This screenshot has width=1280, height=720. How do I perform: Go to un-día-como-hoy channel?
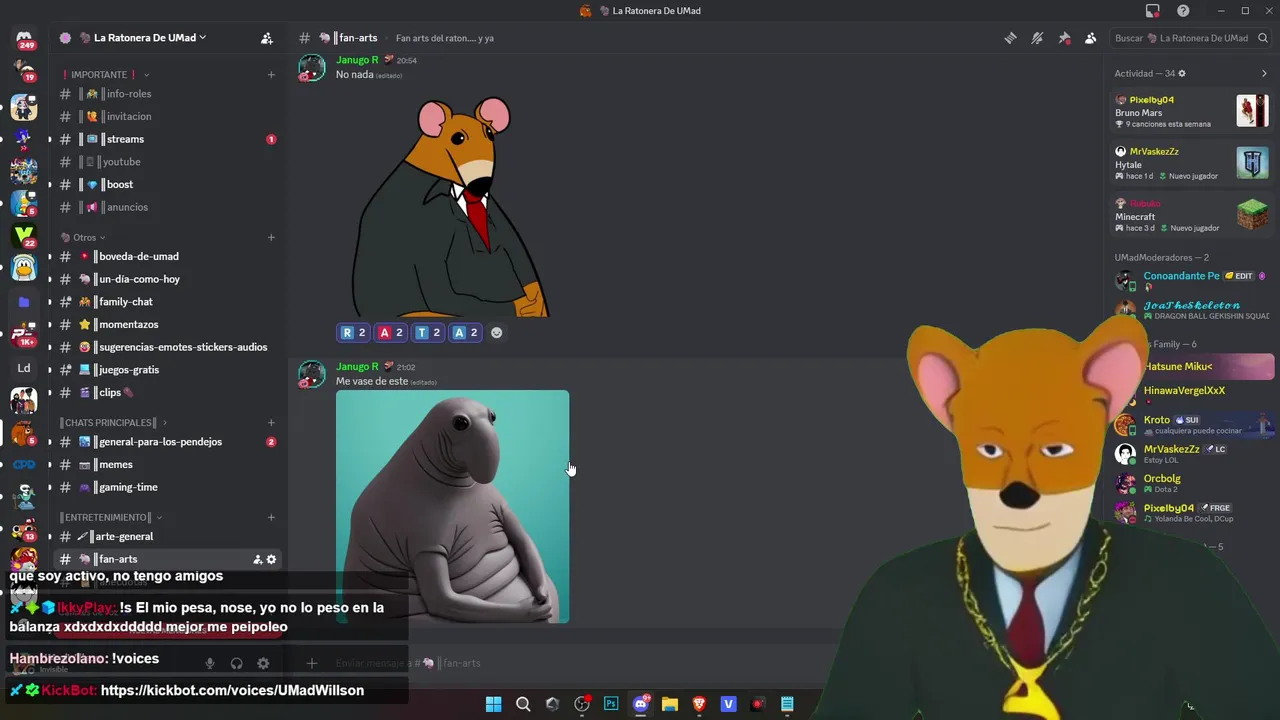coord(167,279)
